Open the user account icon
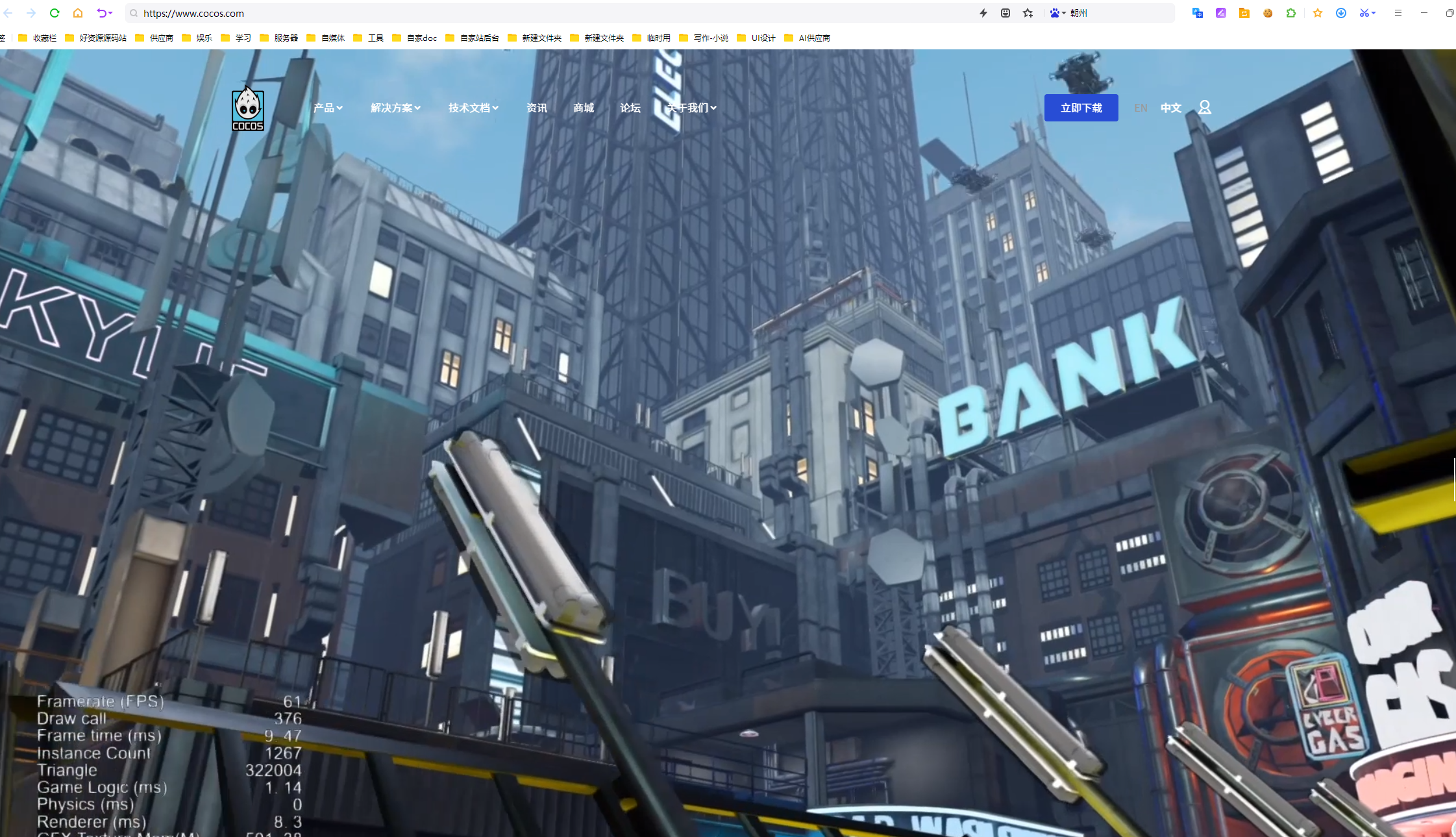 pyautogui.click(x=1205, y=107)
